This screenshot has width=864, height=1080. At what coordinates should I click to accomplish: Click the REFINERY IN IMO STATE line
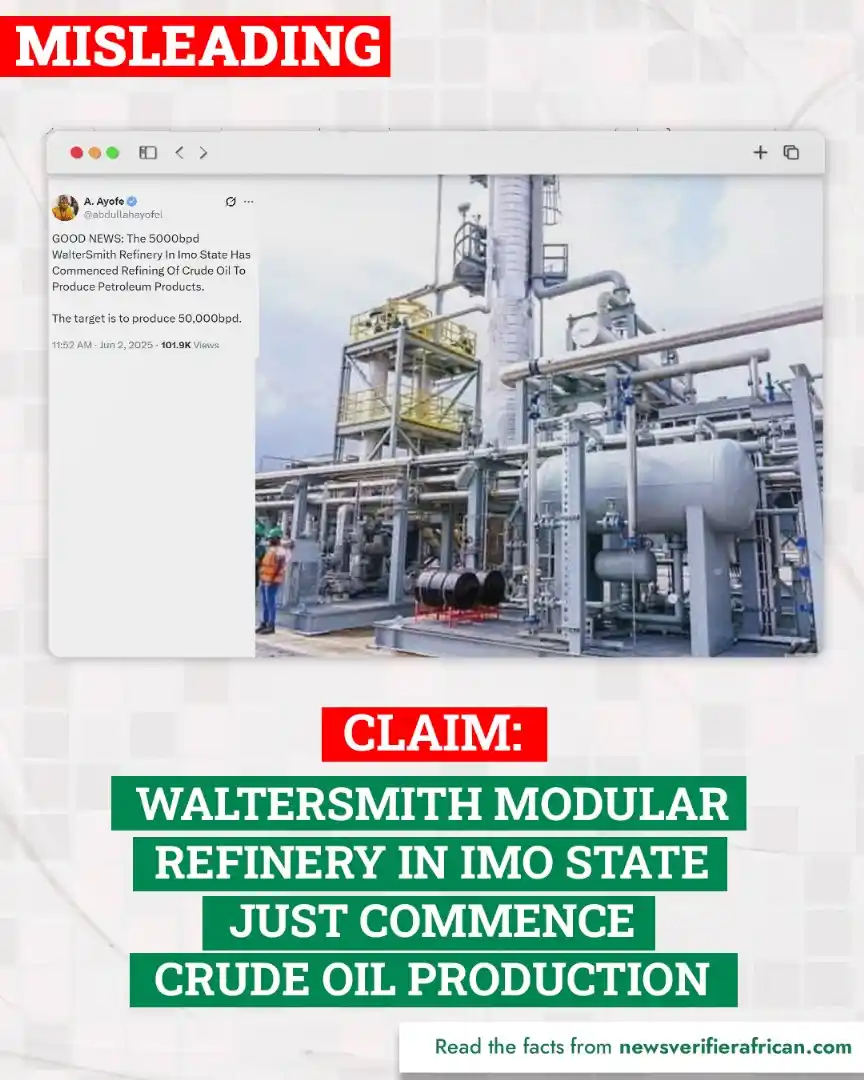point(430,863)
